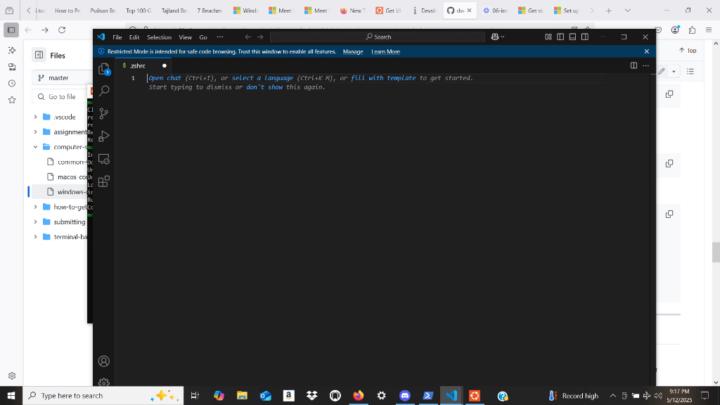Open the Selection menu

point(159,37)
